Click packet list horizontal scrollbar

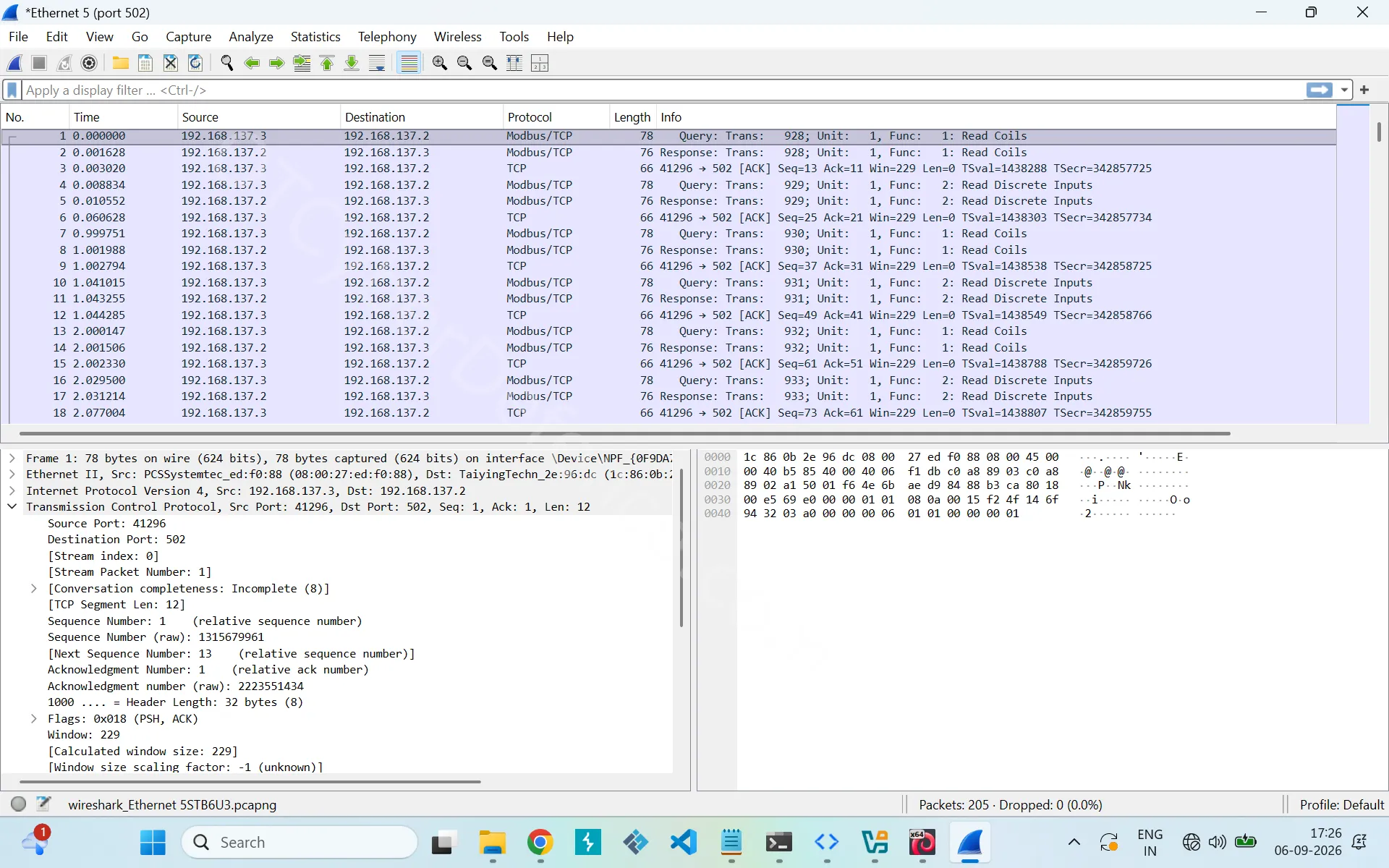625,433
